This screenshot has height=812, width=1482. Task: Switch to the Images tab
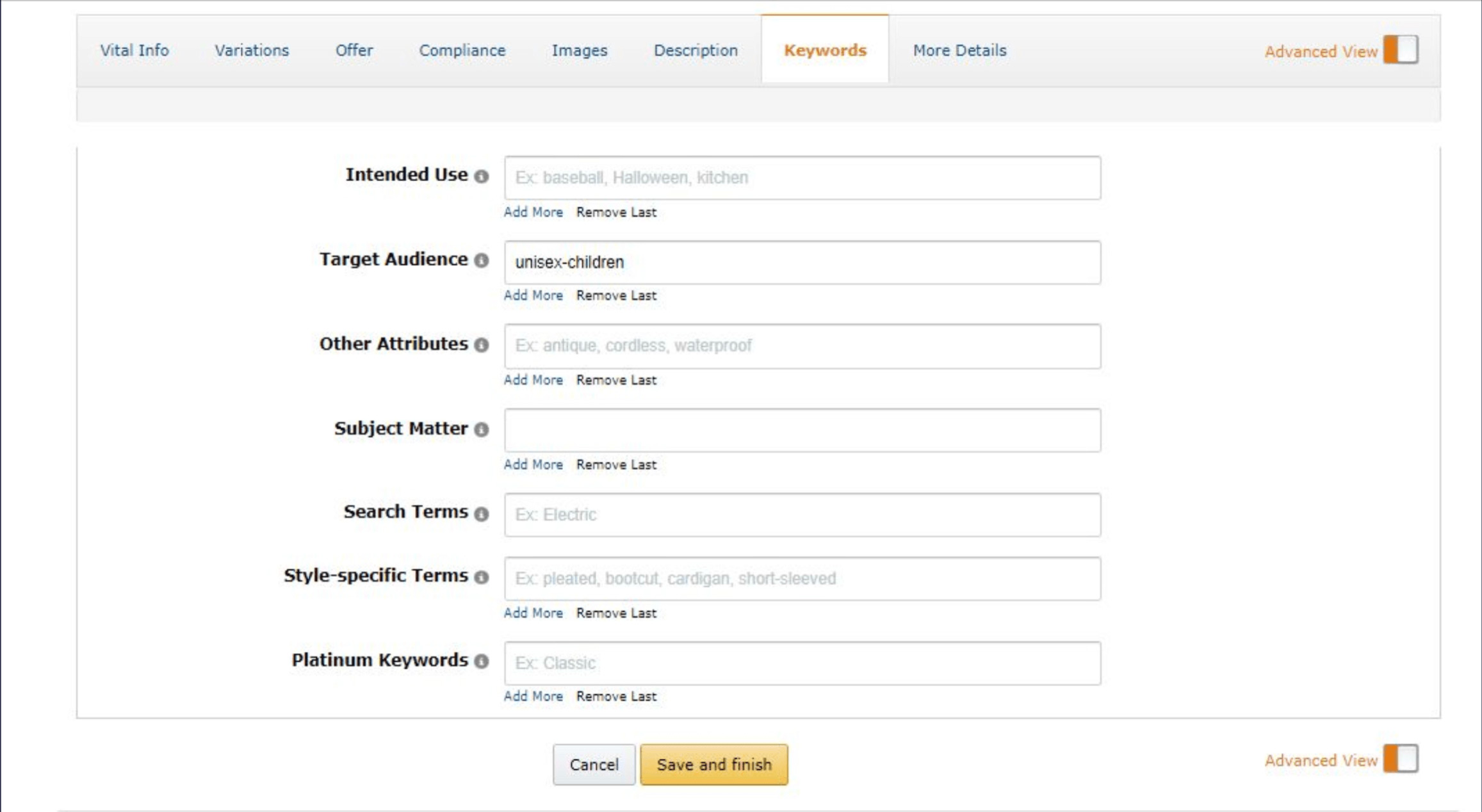580,51
